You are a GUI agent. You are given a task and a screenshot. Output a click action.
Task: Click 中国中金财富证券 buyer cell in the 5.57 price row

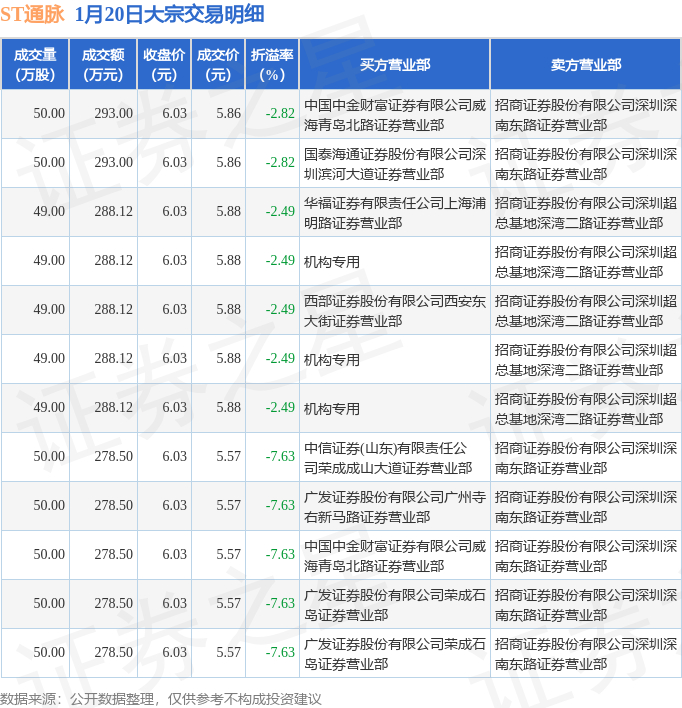tap(395, 556)
